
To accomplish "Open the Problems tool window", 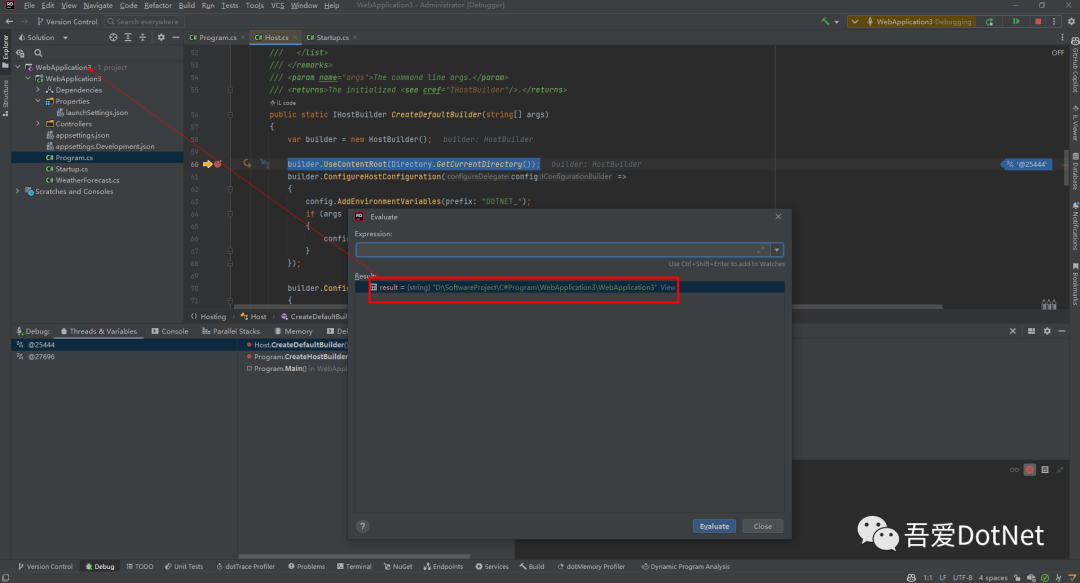I will point(307,566).
